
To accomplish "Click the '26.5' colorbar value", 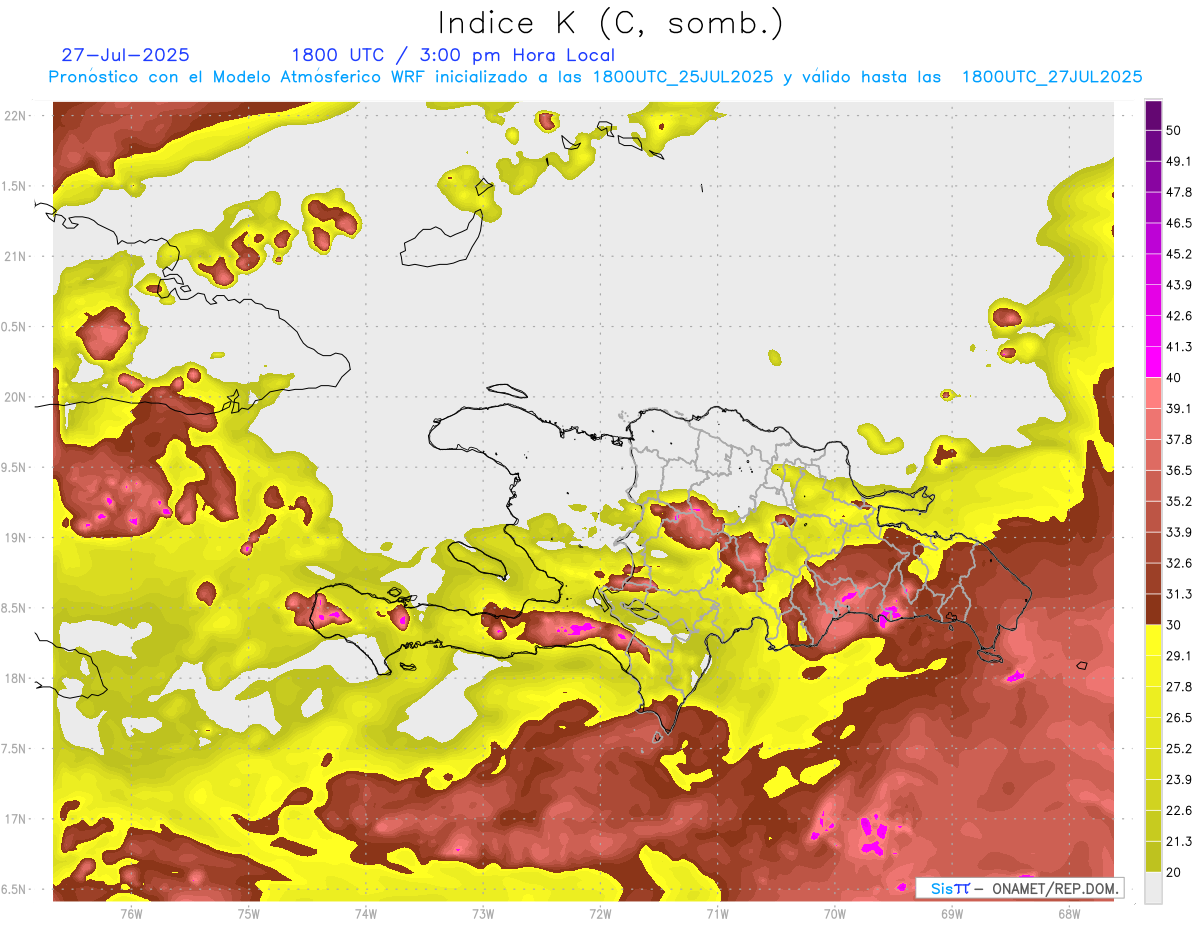I will coord(1179,718).
